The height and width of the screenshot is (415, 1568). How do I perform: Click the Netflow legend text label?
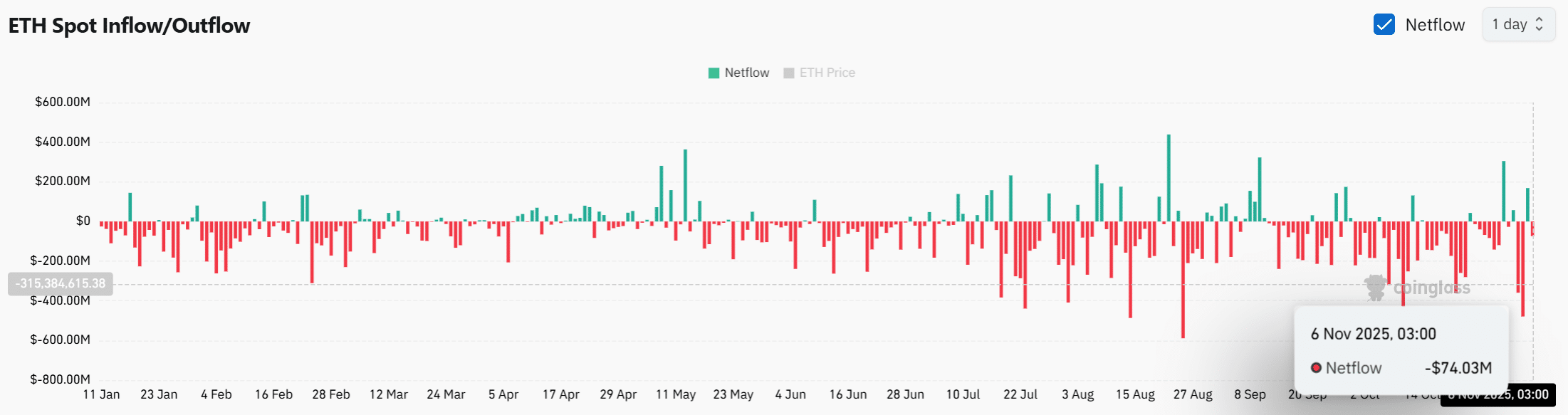pos(746,73)
